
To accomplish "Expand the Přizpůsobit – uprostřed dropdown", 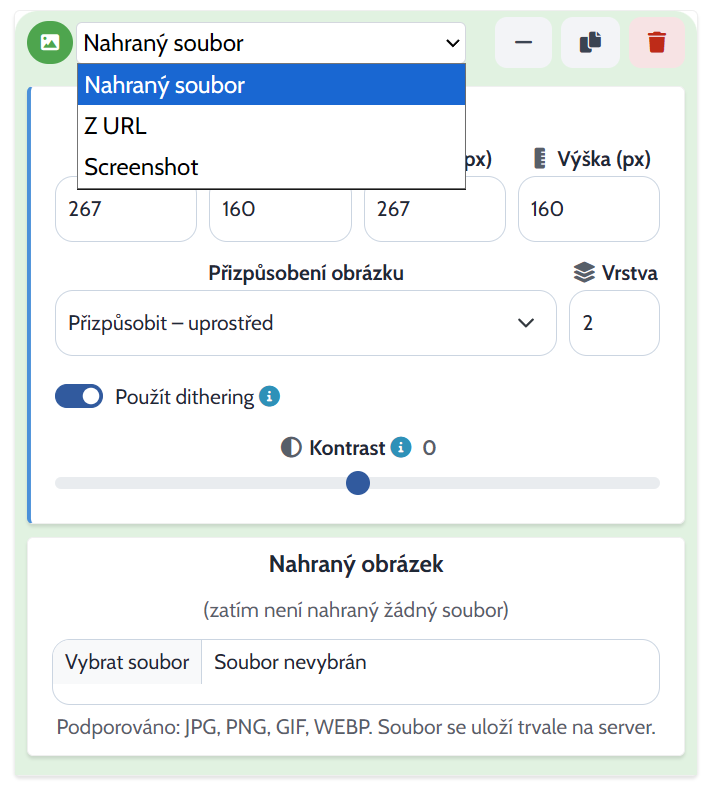I will point(306,323).
